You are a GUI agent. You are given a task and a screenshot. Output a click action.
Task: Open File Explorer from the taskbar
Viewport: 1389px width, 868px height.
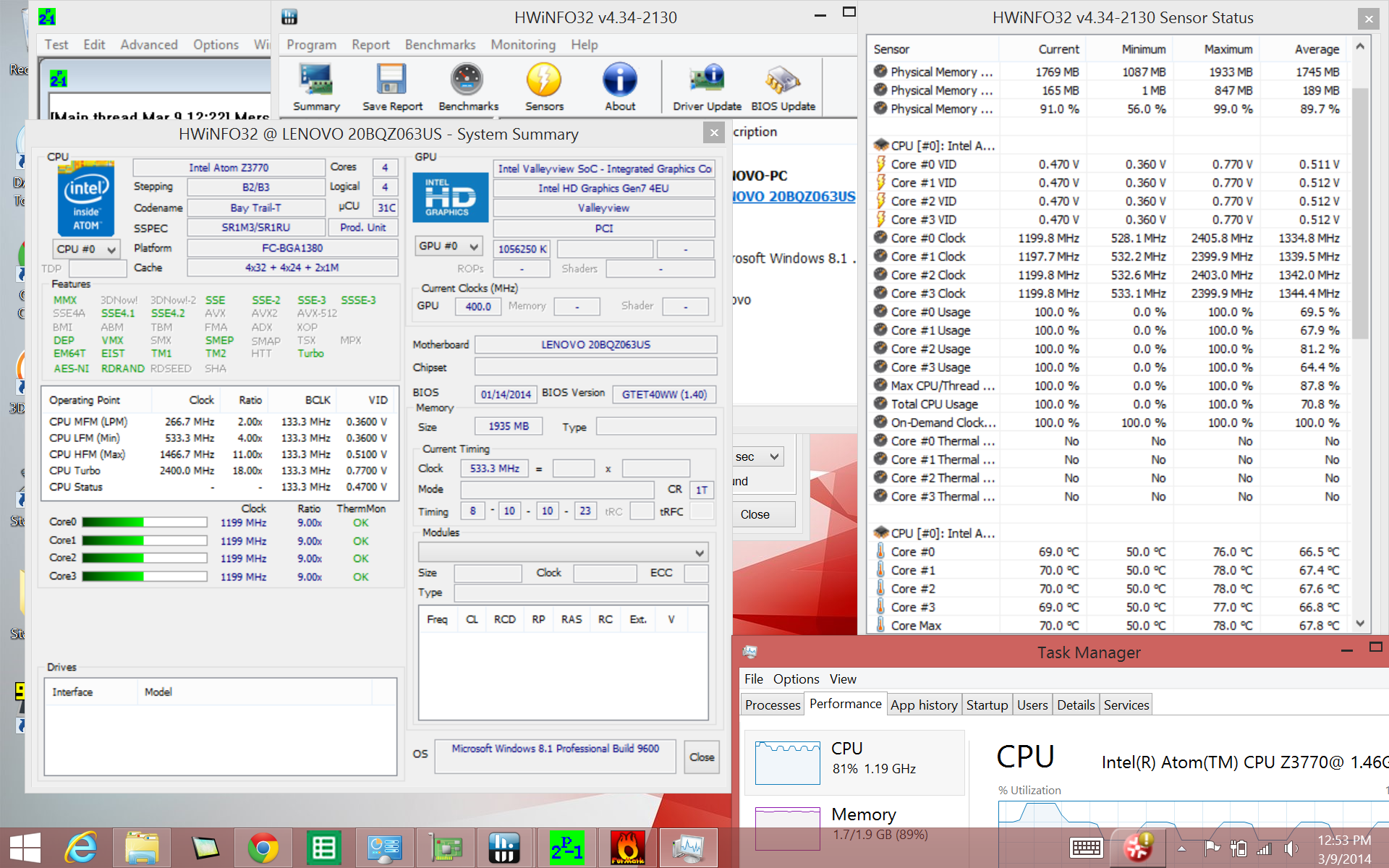[142, 847]
